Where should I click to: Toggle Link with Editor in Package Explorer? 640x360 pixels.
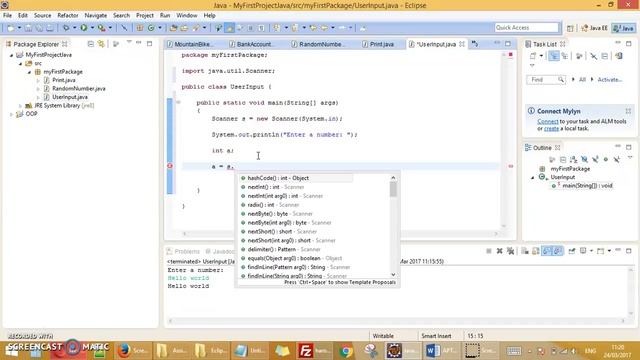(101, 44)
